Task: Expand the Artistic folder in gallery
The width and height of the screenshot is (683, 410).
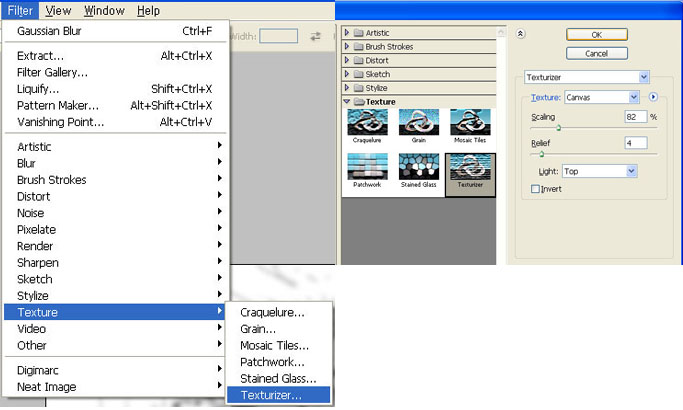Action: pos(347,32)
